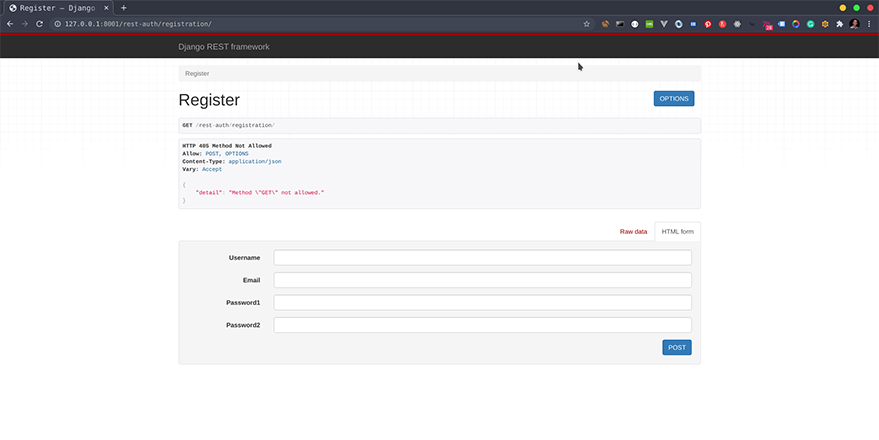View site information icon in address bar

pos(57,24)
